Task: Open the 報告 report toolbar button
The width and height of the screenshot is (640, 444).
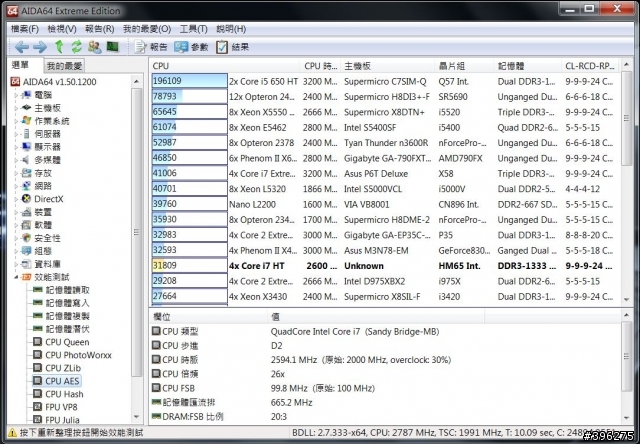Action: coord(151,47)
